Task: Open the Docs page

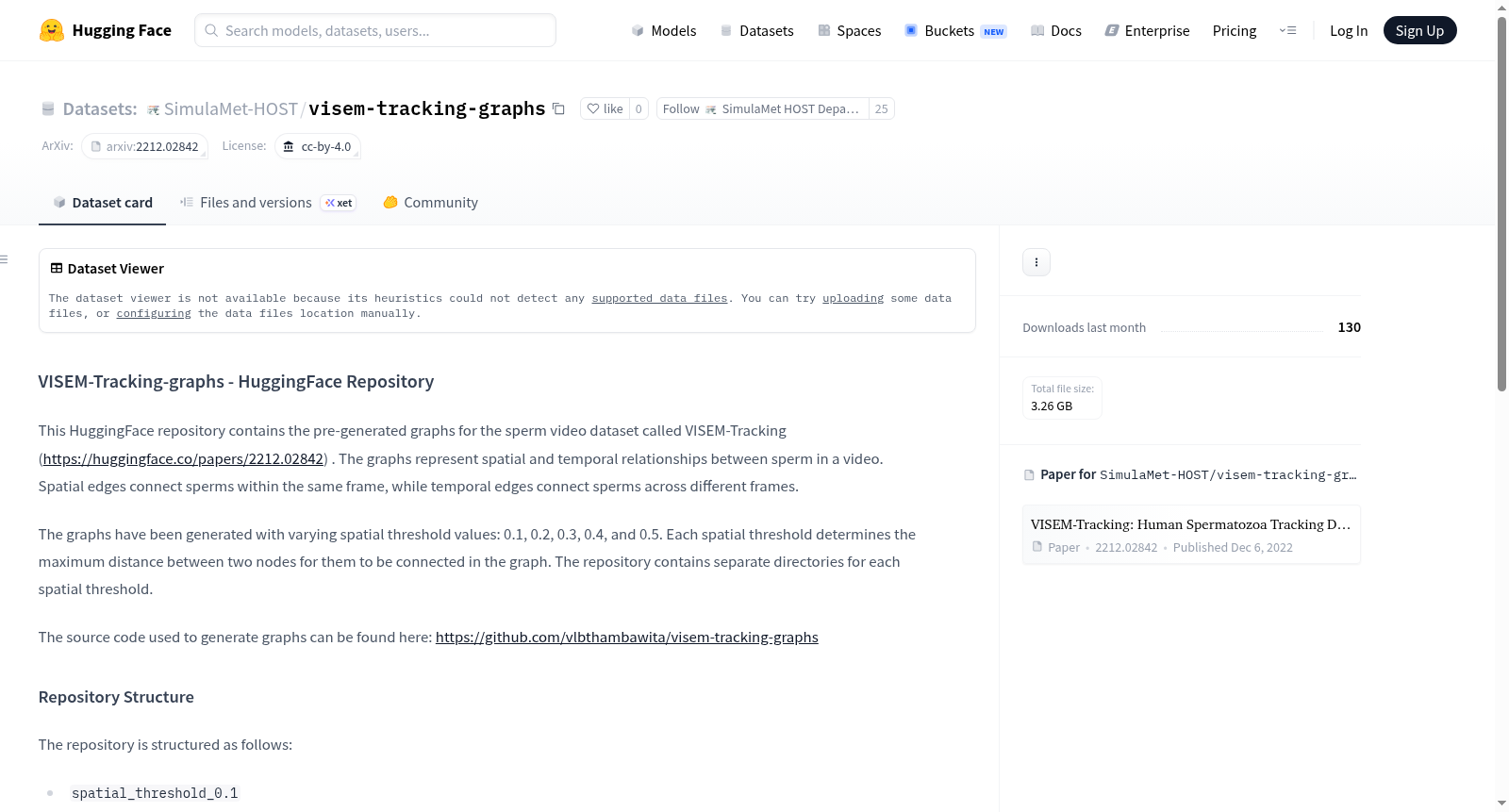Action: coord(1056,30)
